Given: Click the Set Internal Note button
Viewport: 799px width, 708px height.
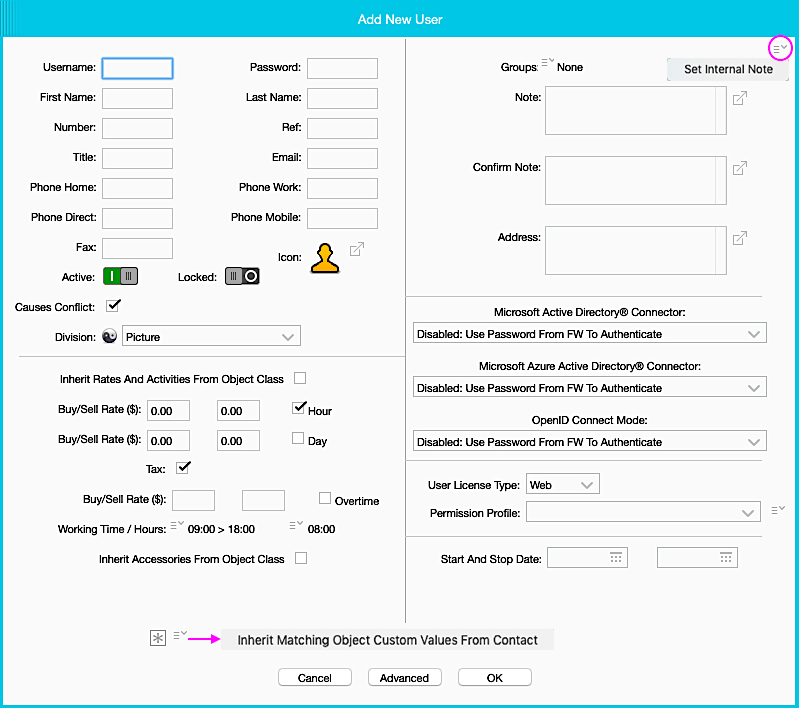Looking at the screenshot, I should pos(728,69).
